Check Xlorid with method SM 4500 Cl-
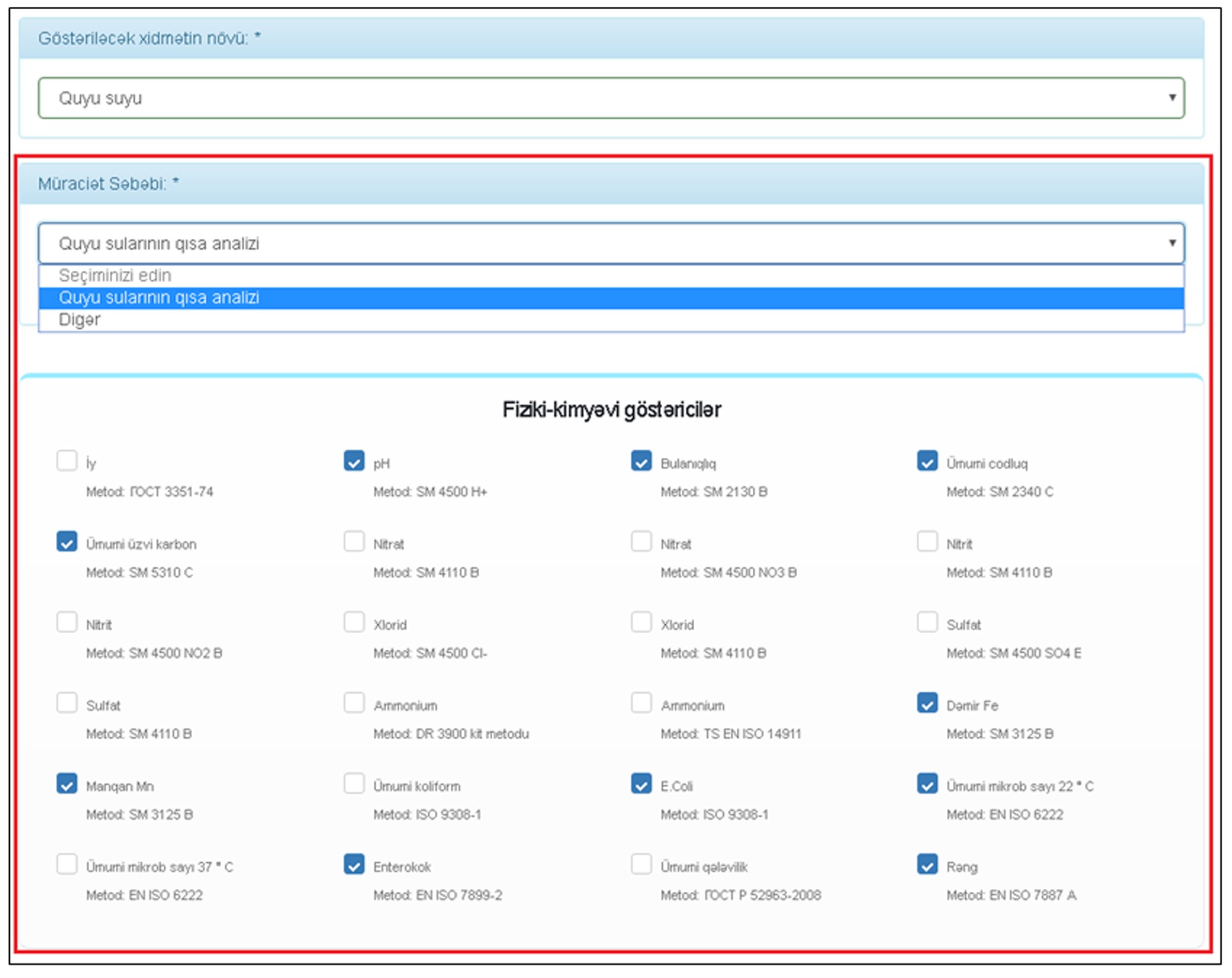 354,622
